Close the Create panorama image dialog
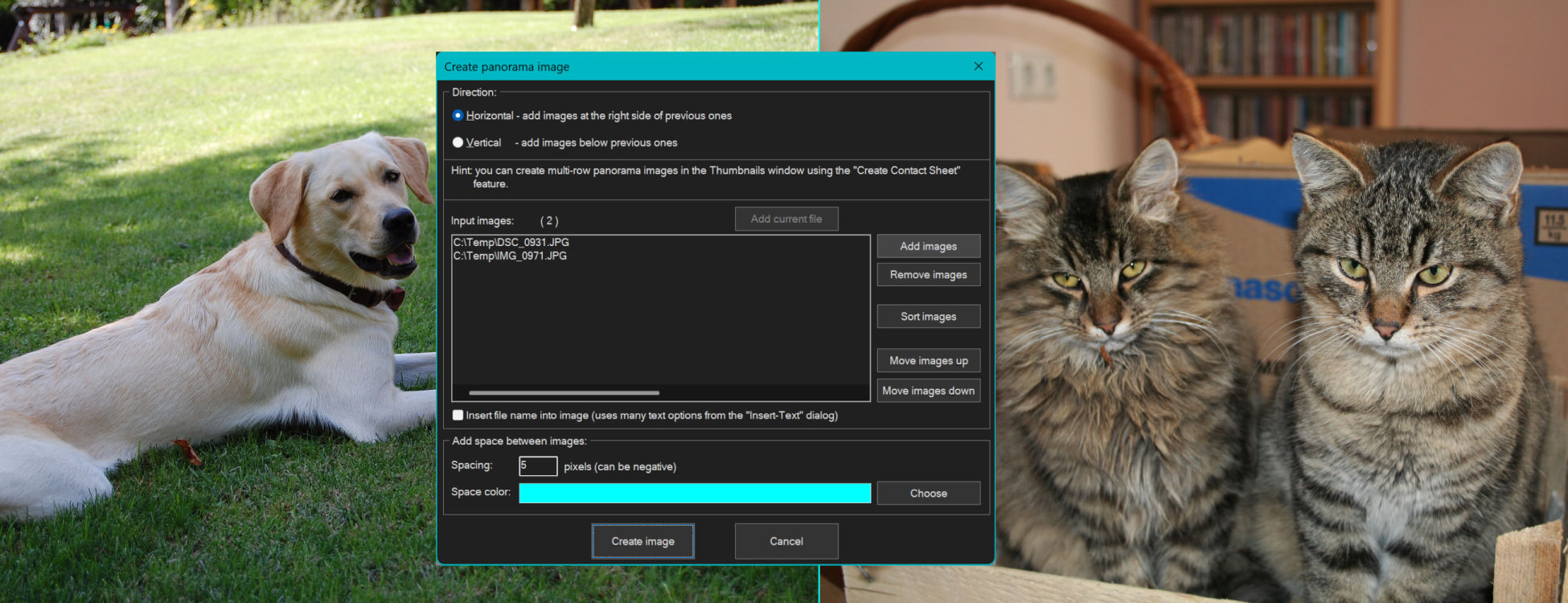This screenshot has height=603, width=1568. [978, 67]
